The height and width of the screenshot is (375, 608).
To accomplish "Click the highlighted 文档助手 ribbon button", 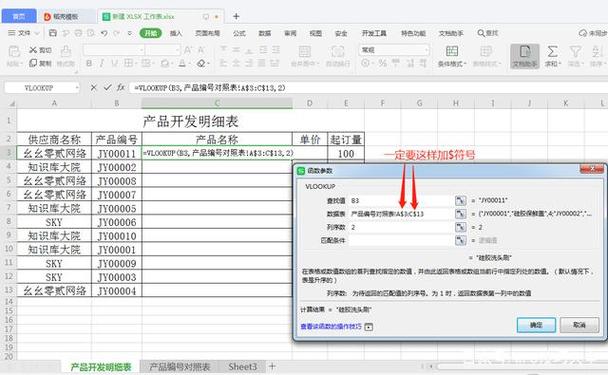I will pos(525,56).
